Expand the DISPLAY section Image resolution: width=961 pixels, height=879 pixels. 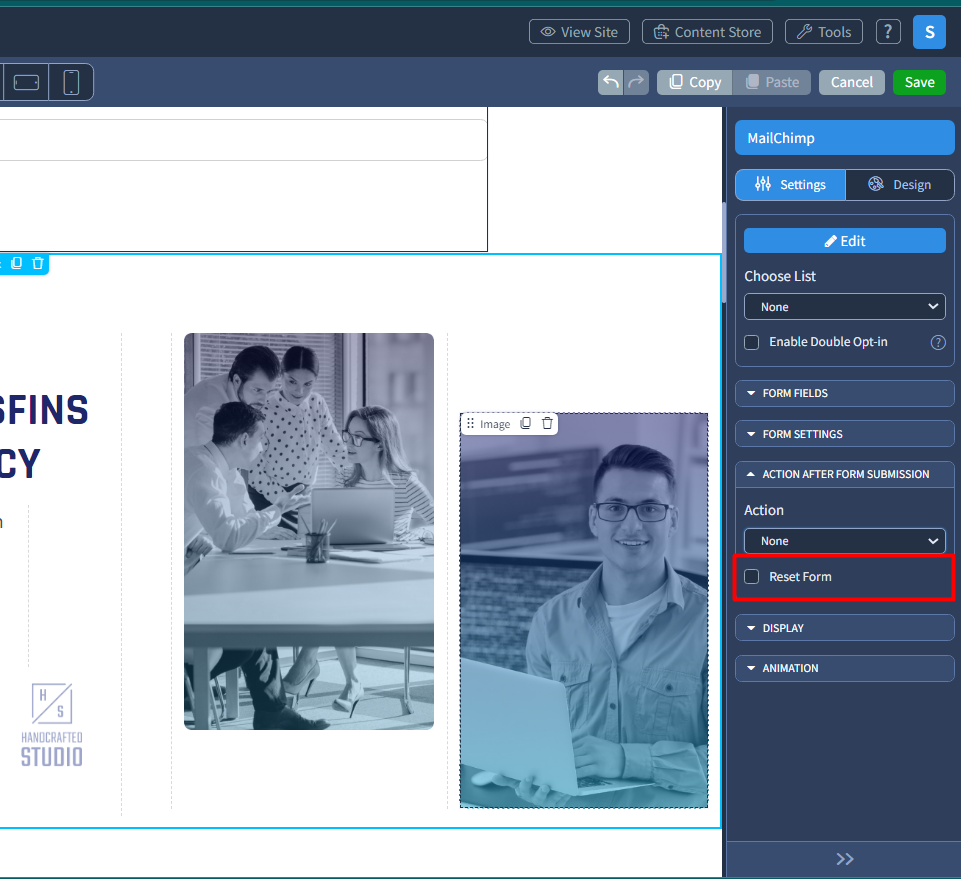tap(845, 628)
